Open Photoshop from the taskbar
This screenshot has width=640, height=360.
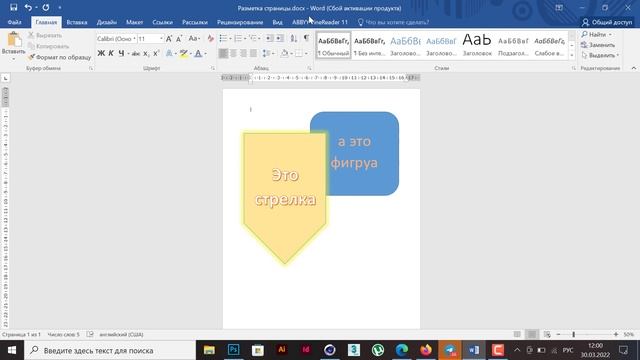(x=233, y=350)
